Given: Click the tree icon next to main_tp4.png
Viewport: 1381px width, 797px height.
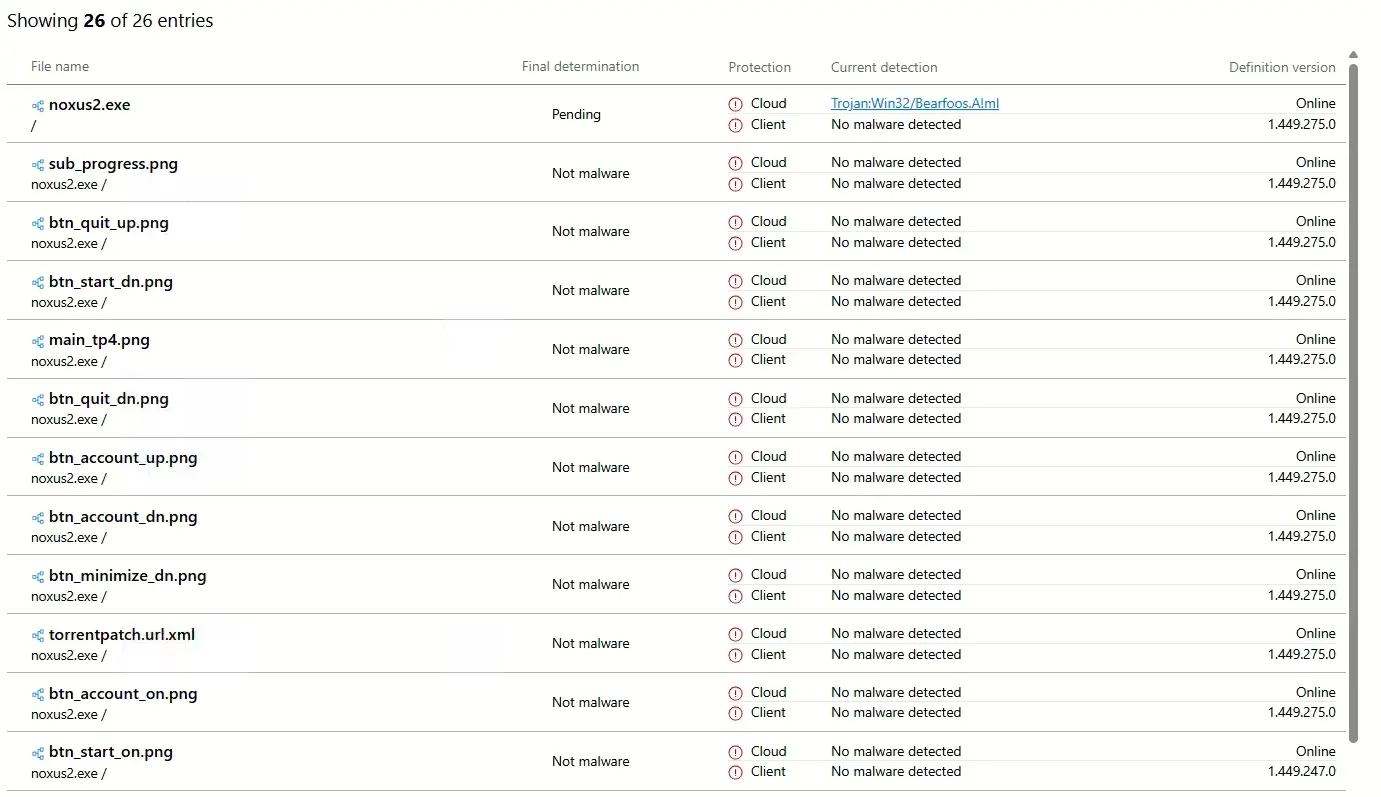Looking at the screenshot, I should [38, 340].
